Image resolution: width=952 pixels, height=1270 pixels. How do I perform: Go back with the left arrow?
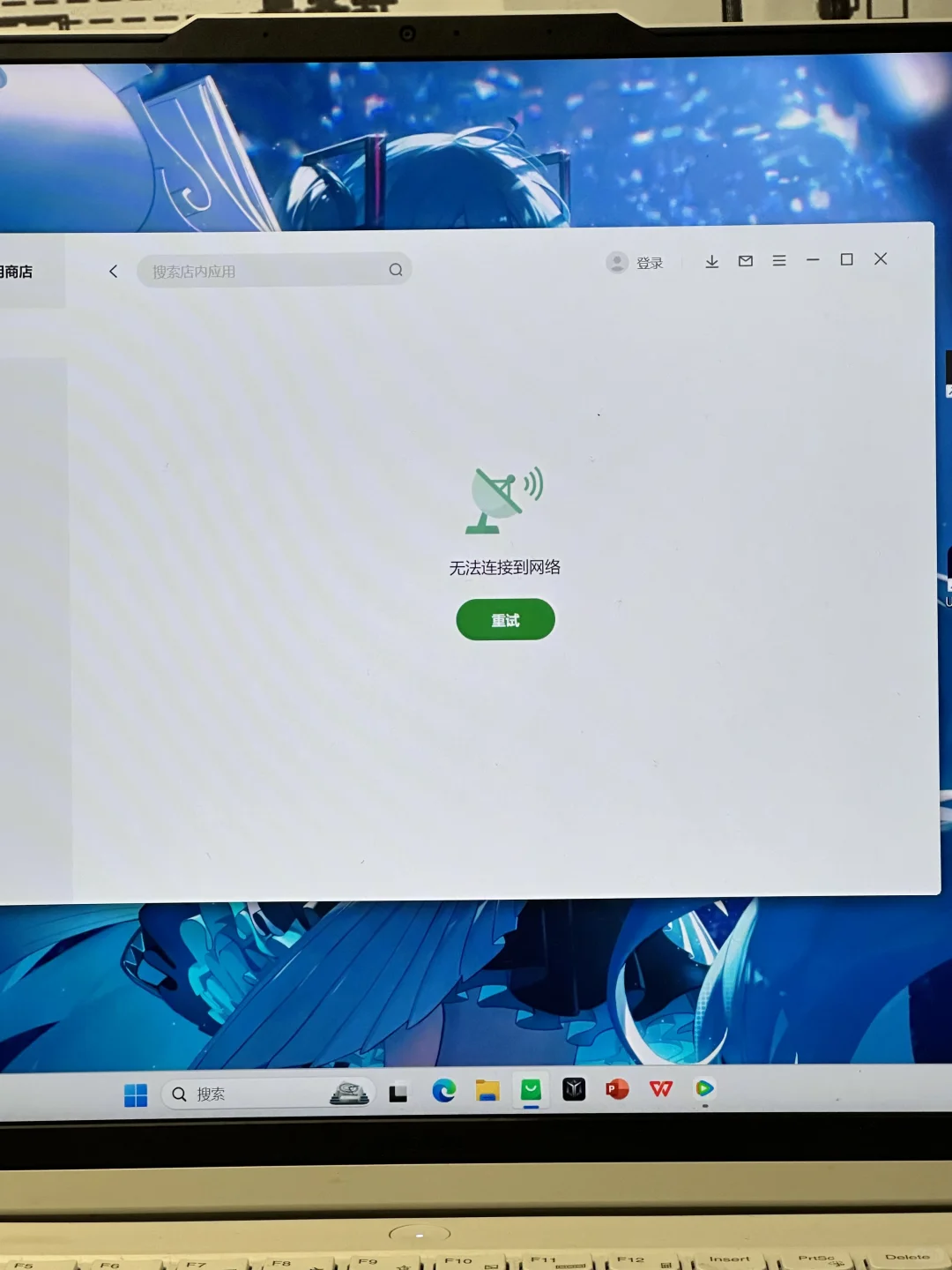point(113,271)
